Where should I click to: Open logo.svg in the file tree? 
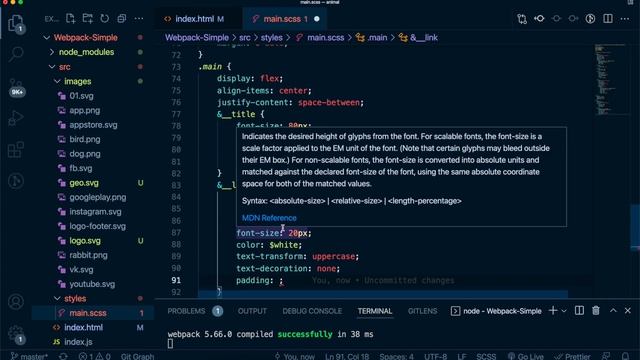point(85,241)
